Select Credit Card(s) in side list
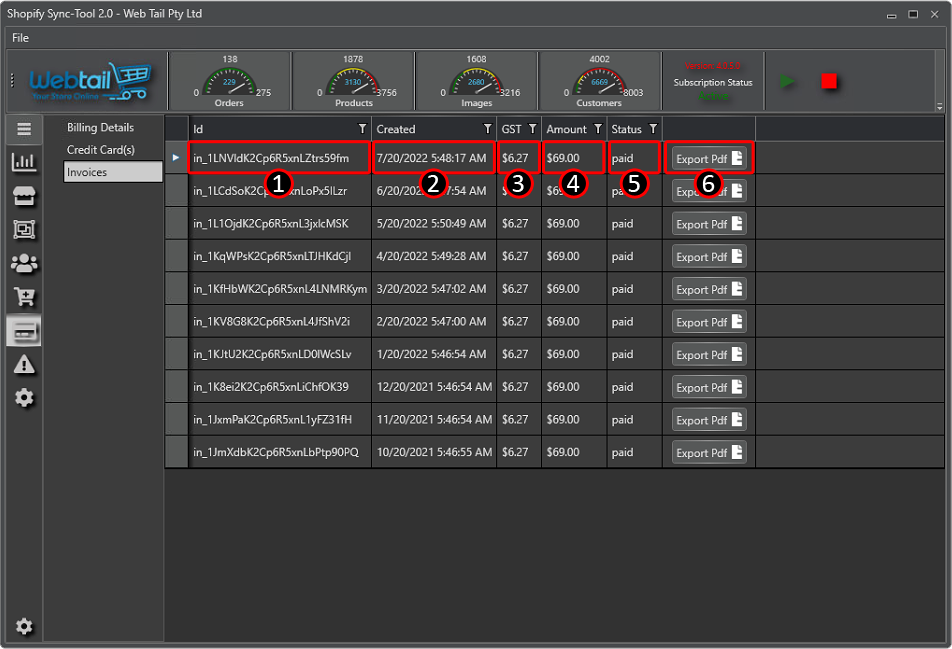This screenshot has height=649, width=952. tap(100, 150)
